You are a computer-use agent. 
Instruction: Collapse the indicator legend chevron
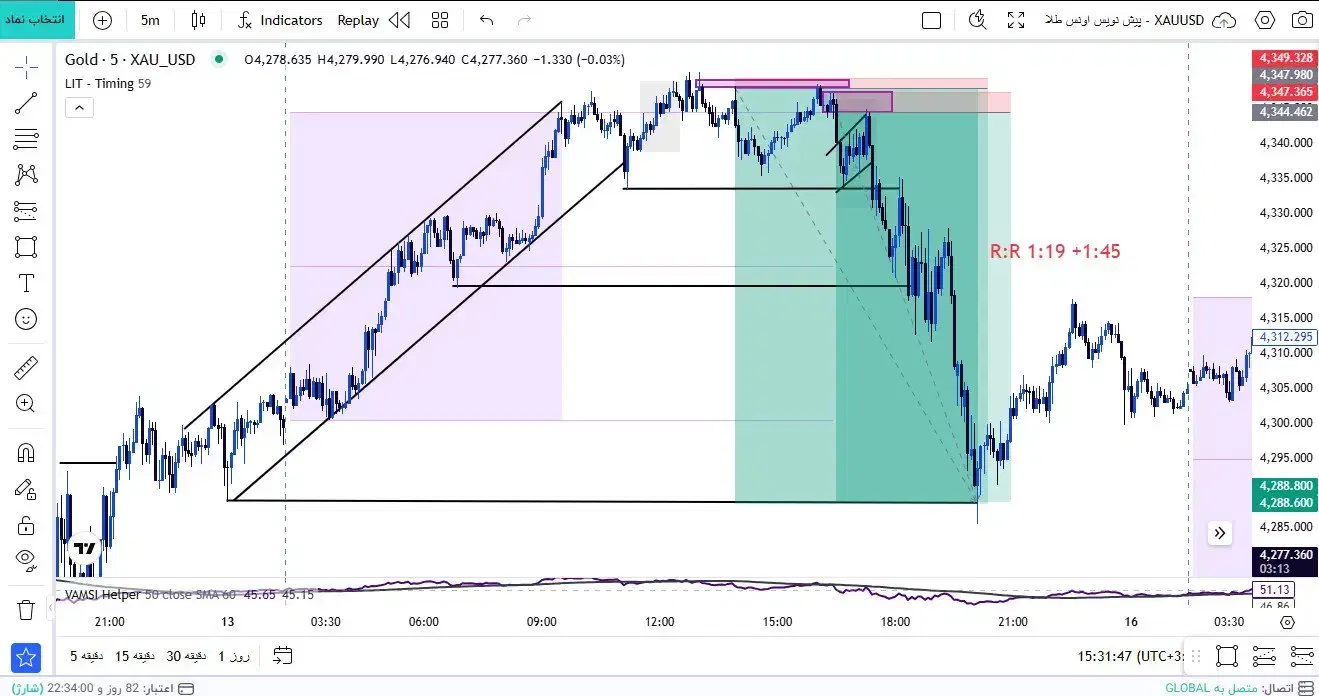click(80, 108)
